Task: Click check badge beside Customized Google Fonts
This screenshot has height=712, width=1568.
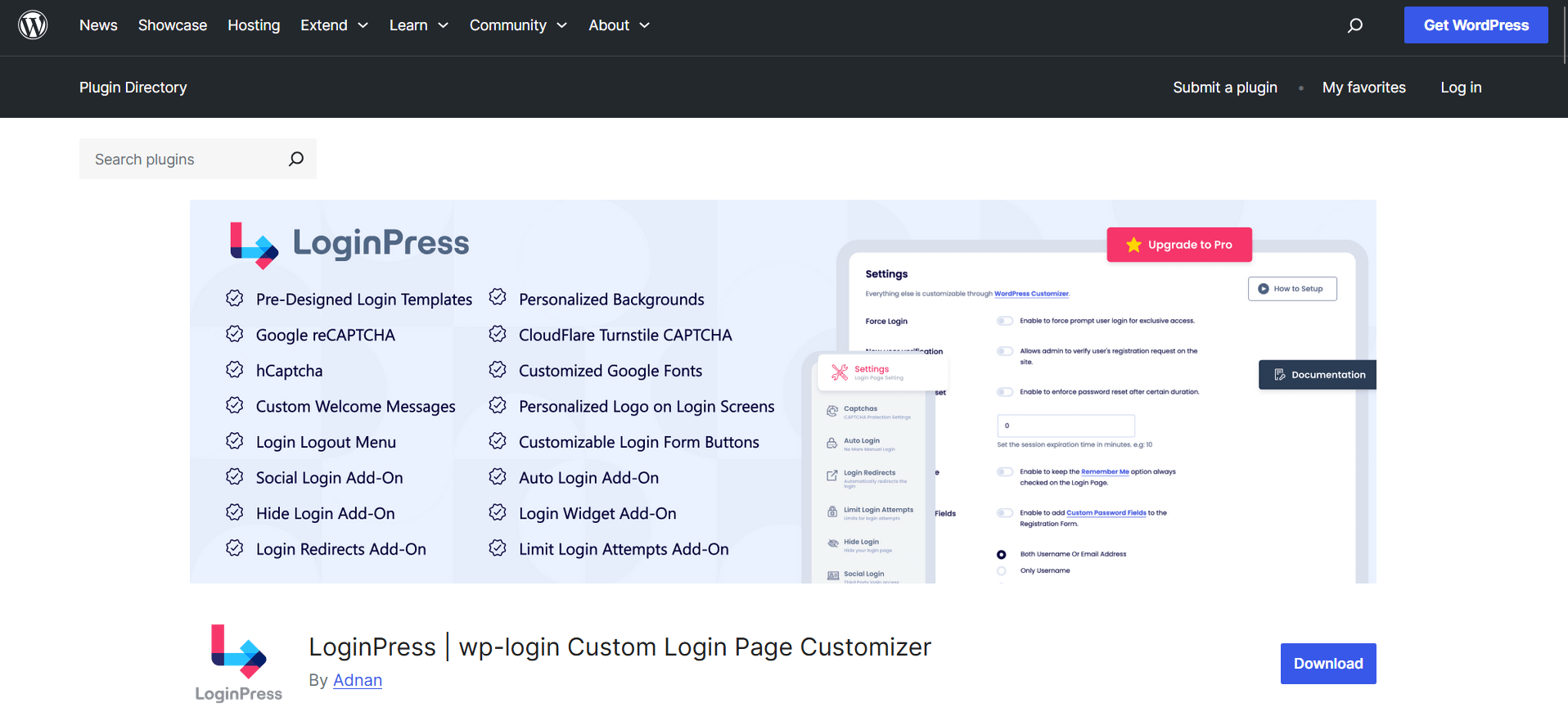Action: (498, 369)
